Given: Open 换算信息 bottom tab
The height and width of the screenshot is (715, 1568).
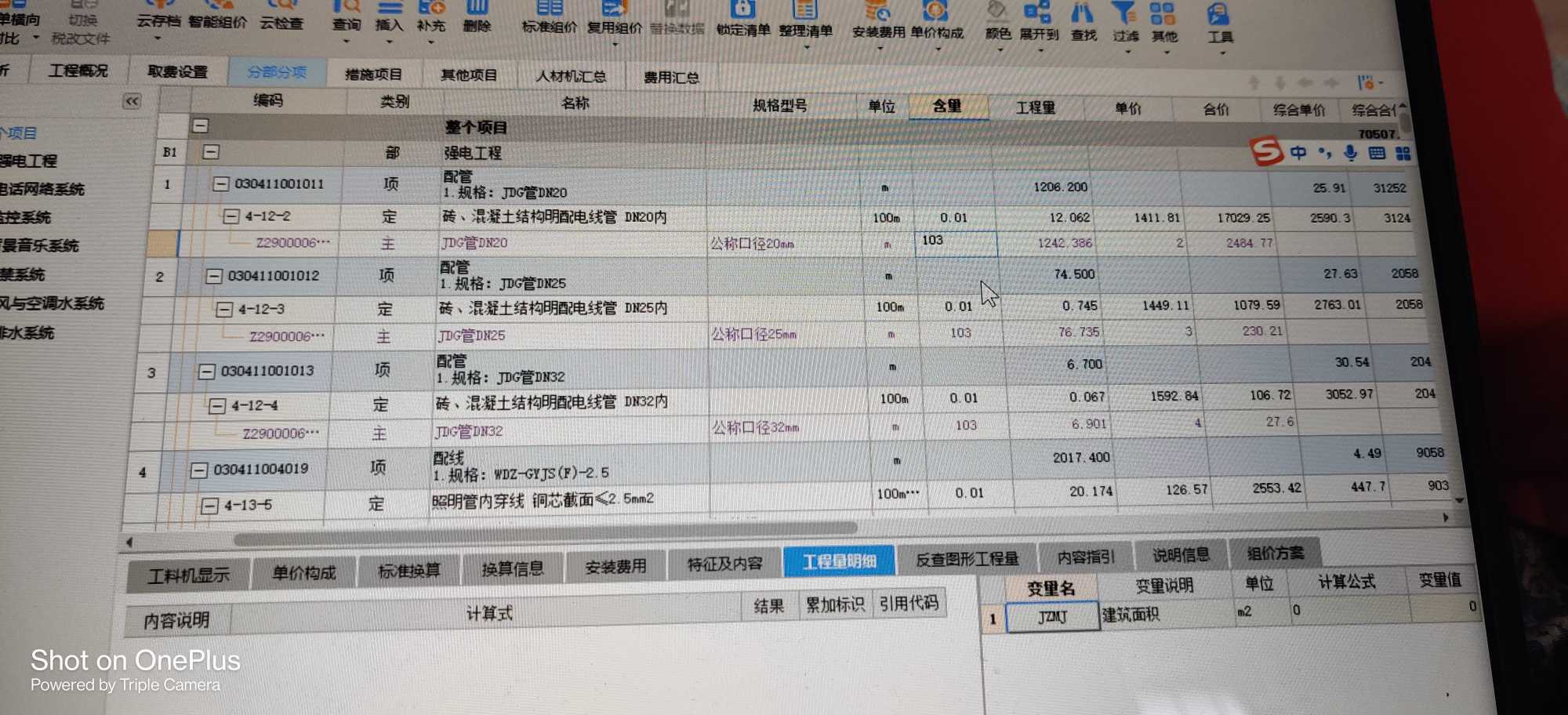Looking at the screenshot, I should (512, 568).
